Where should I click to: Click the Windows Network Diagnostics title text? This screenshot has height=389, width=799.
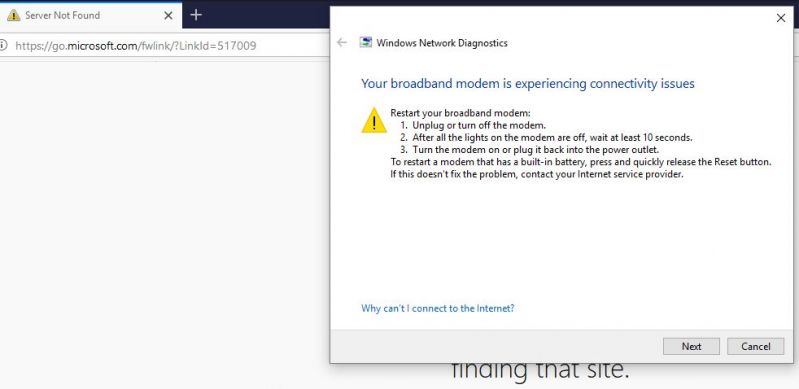tap(442, 43)
